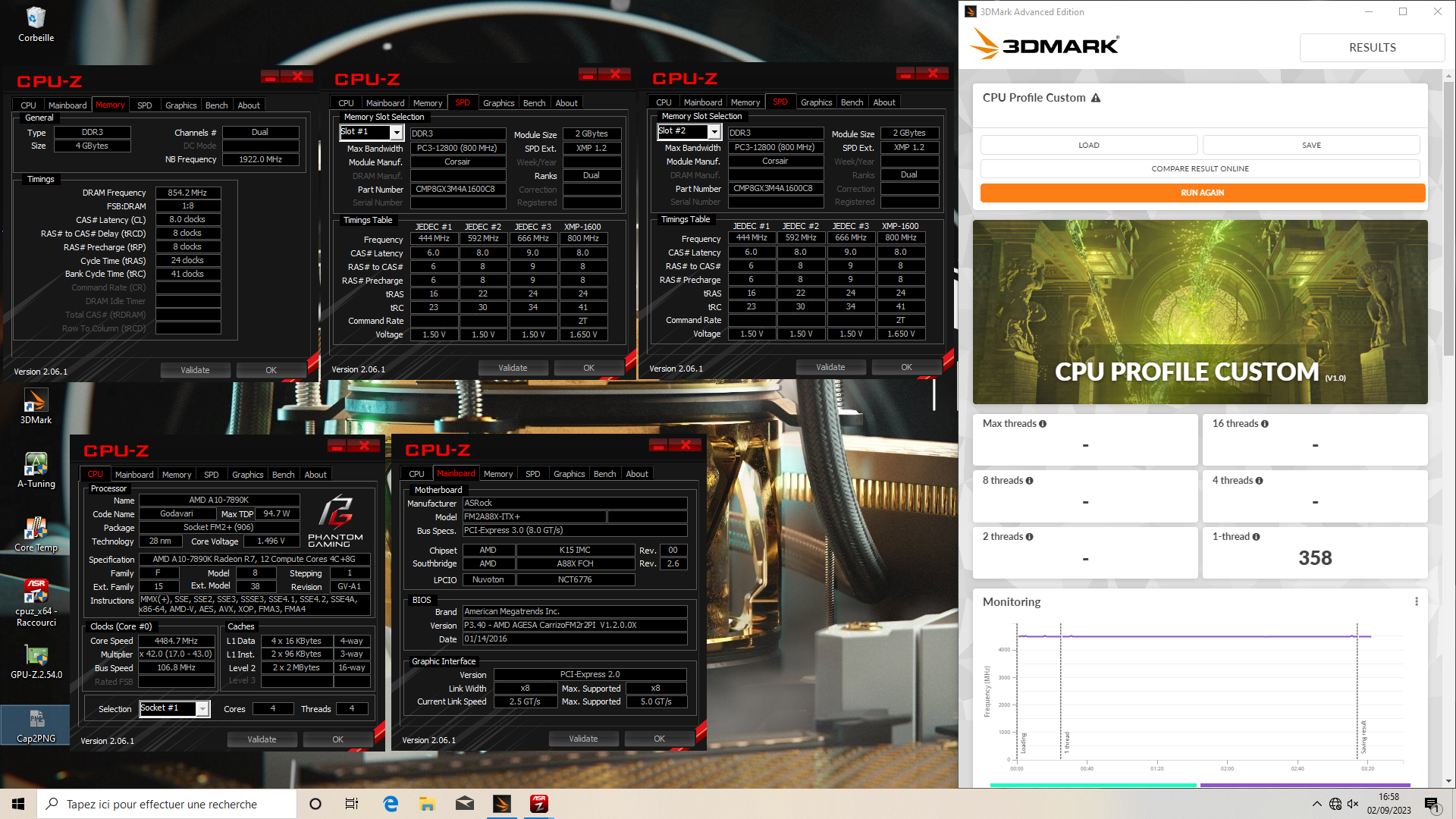Select the Cap2PNG desktop icon
Image resolution: width=1456 pixels, height=819 pixels.
[x=36, y=725]
